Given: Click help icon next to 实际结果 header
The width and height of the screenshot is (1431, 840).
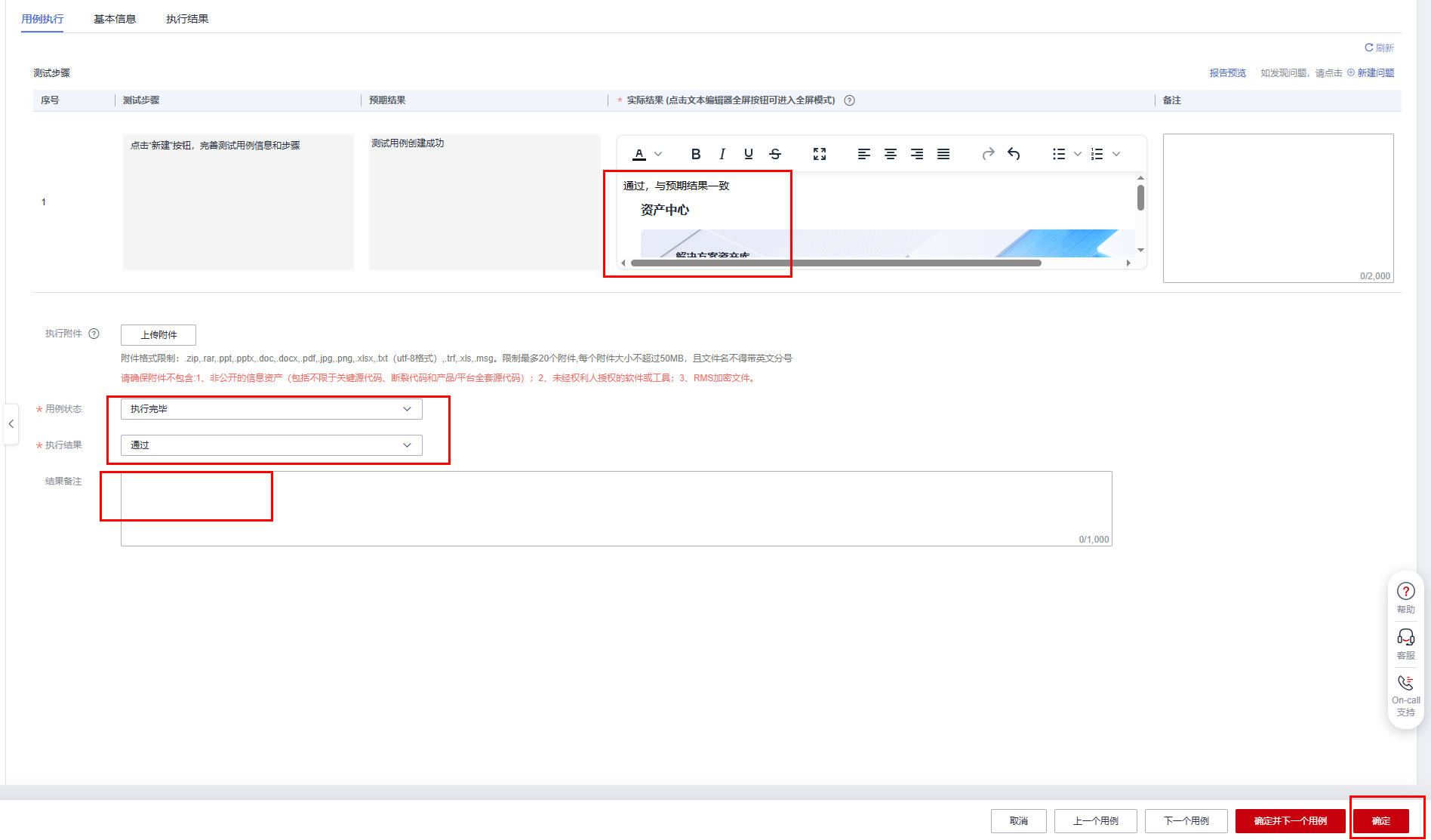Looking at the screenshot, I should [850, 100].
